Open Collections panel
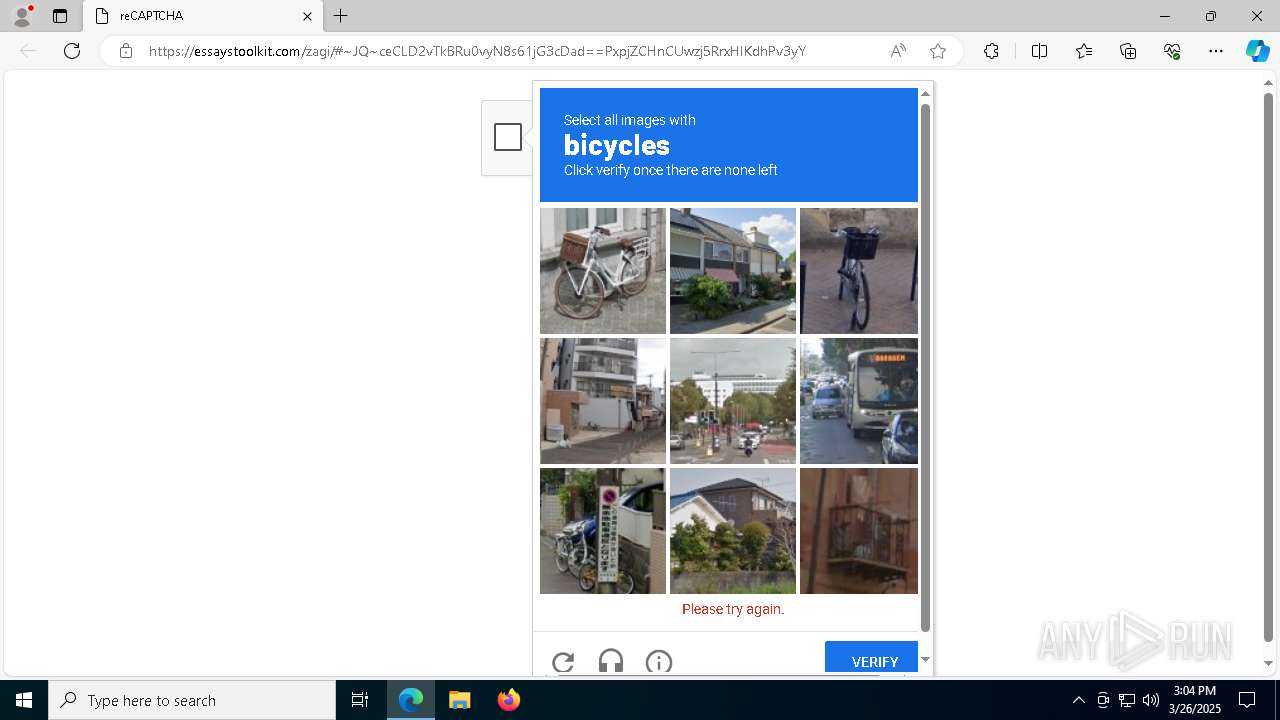Screen dimensions: 1280x720 (1128, 51)
